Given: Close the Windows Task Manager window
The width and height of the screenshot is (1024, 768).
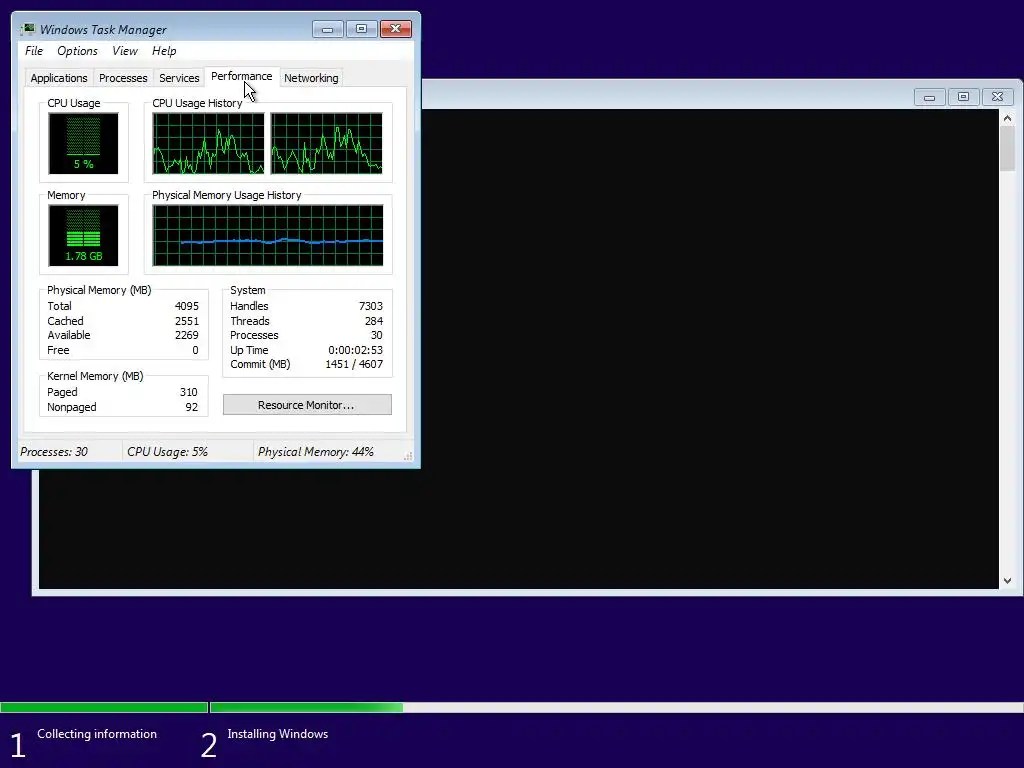Looking at the screenshot, I should (396, 29).
